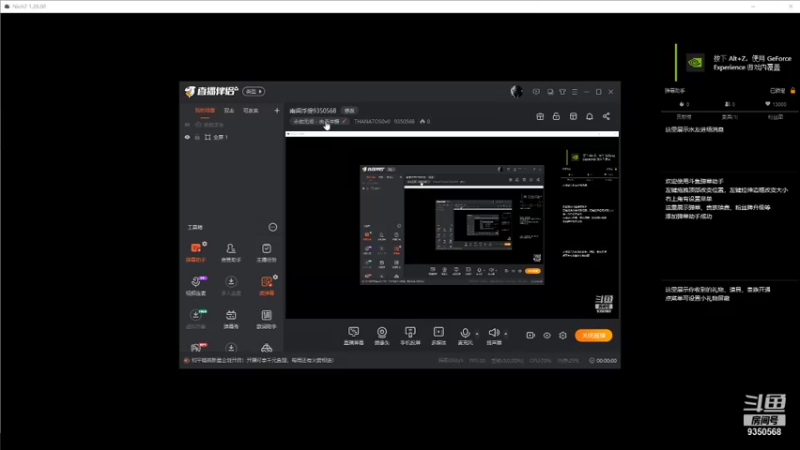This screenshot has height=450, width=800.
Task: Click the car-shaped tool in toolbox bottom row
Action: click(266, 348)
